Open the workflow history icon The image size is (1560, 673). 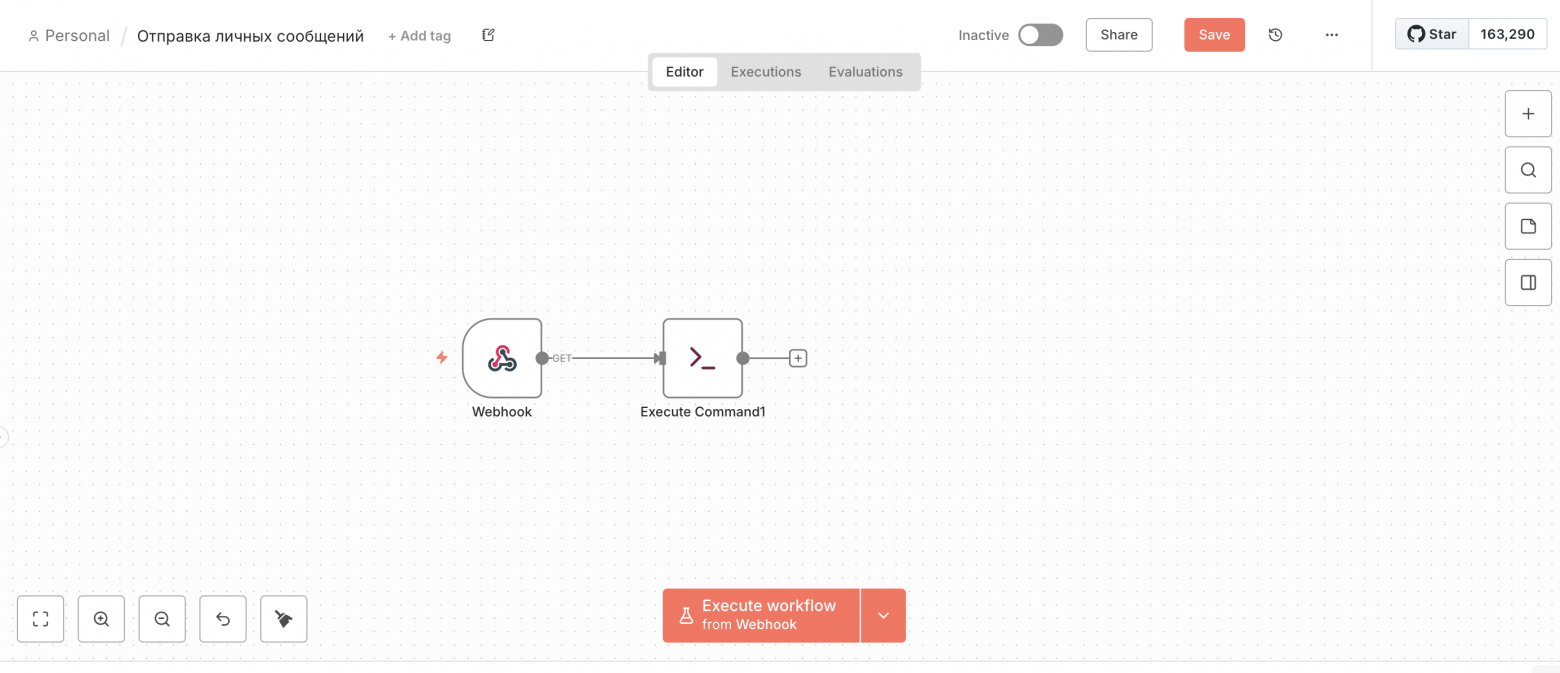coord(1275,35)
